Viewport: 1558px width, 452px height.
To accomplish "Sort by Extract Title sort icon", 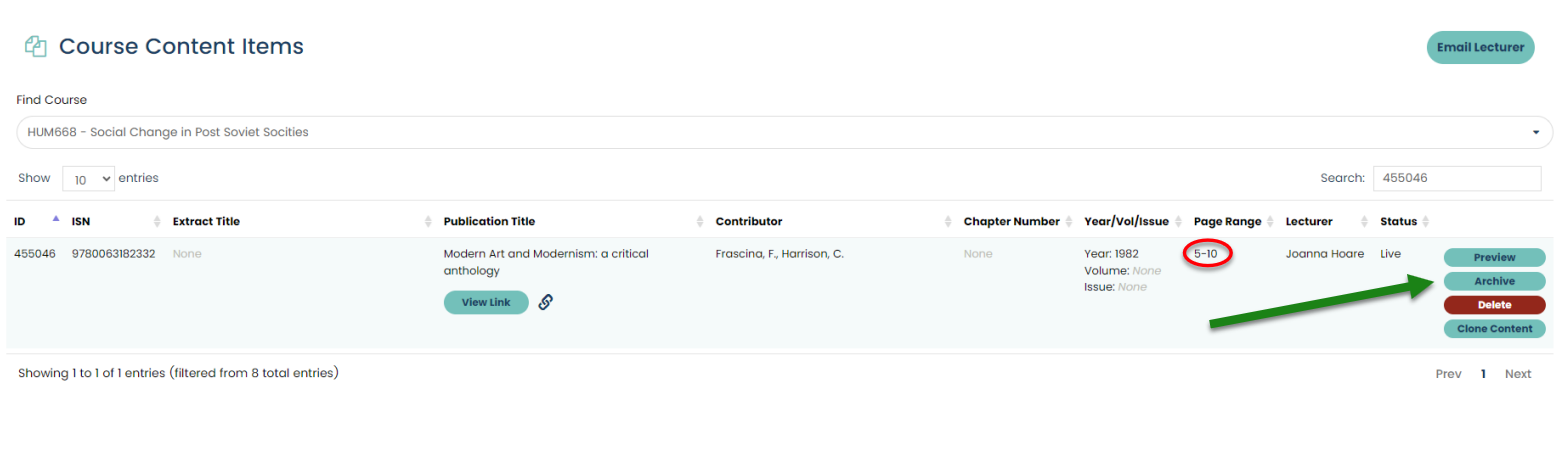I will pyautogui.click(x=427, y=221).
